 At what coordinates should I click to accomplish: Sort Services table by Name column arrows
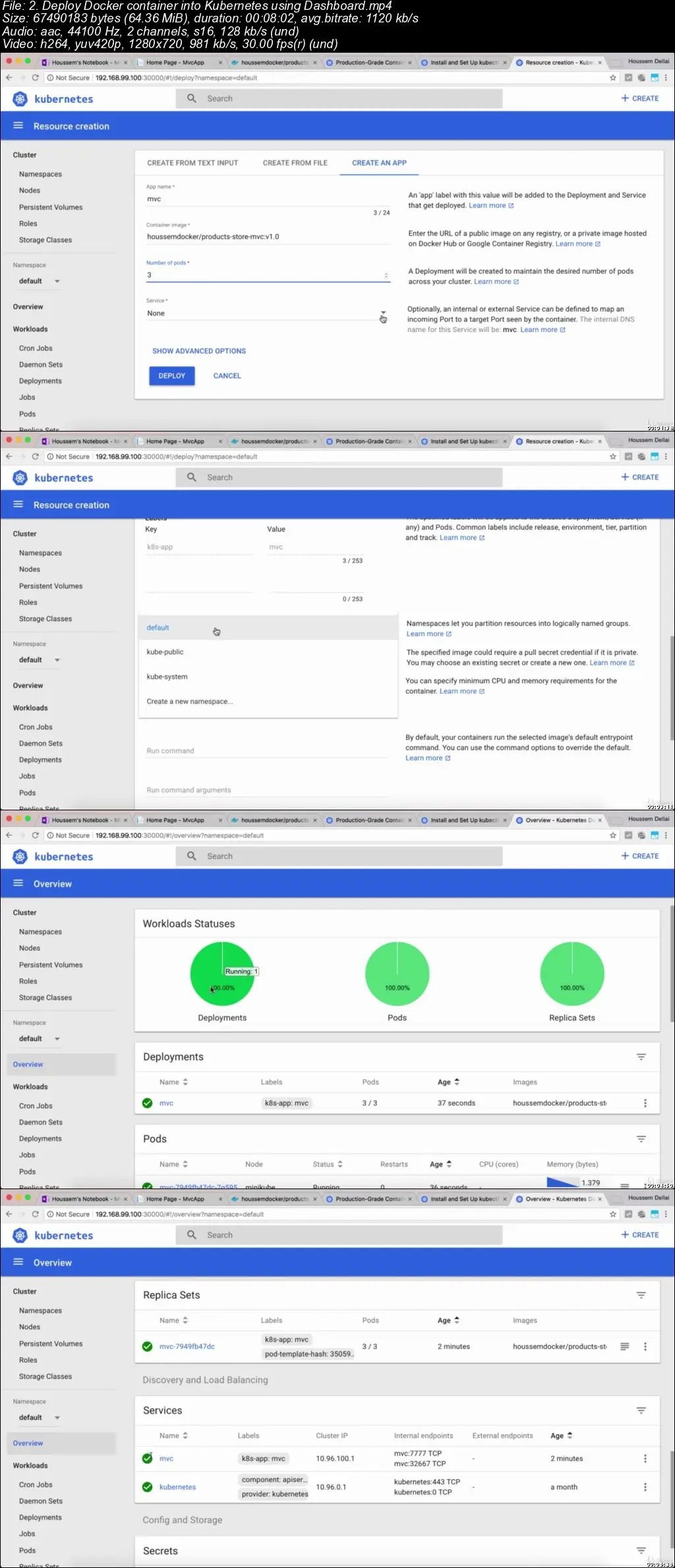(185, 1436)
